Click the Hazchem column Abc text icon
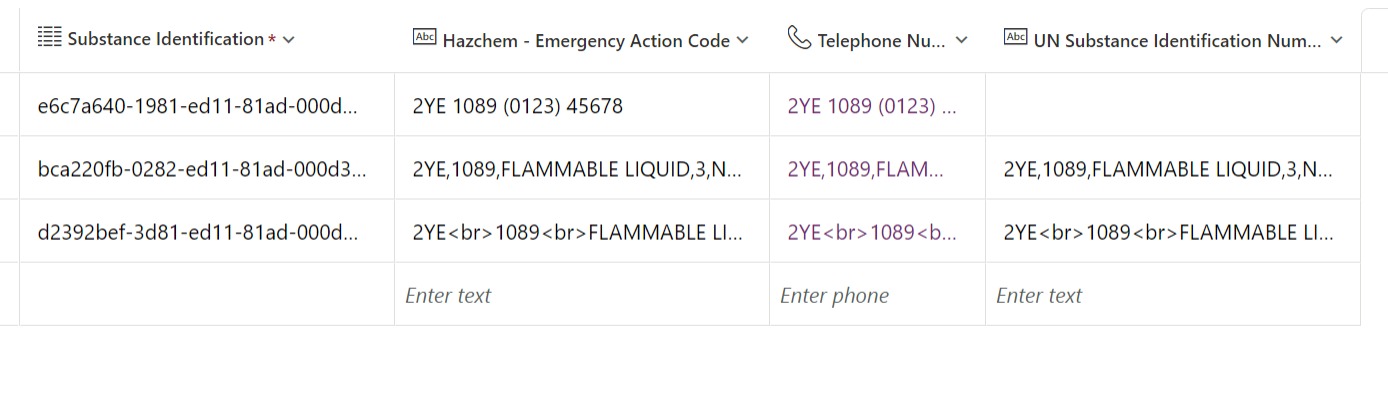Viewport: 1388px width, 396px height. point(424,38)
